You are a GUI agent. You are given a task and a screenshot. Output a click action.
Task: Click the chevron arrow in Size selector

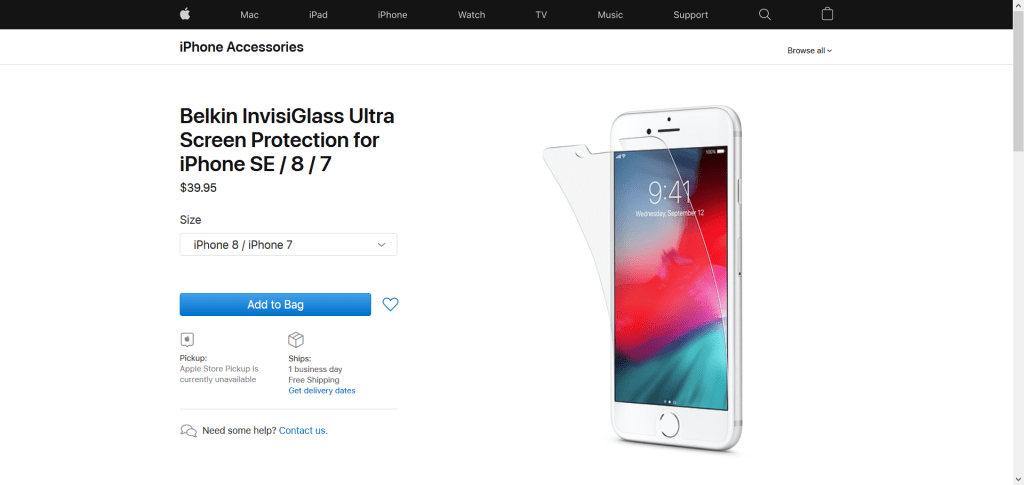tap(382, 245)
